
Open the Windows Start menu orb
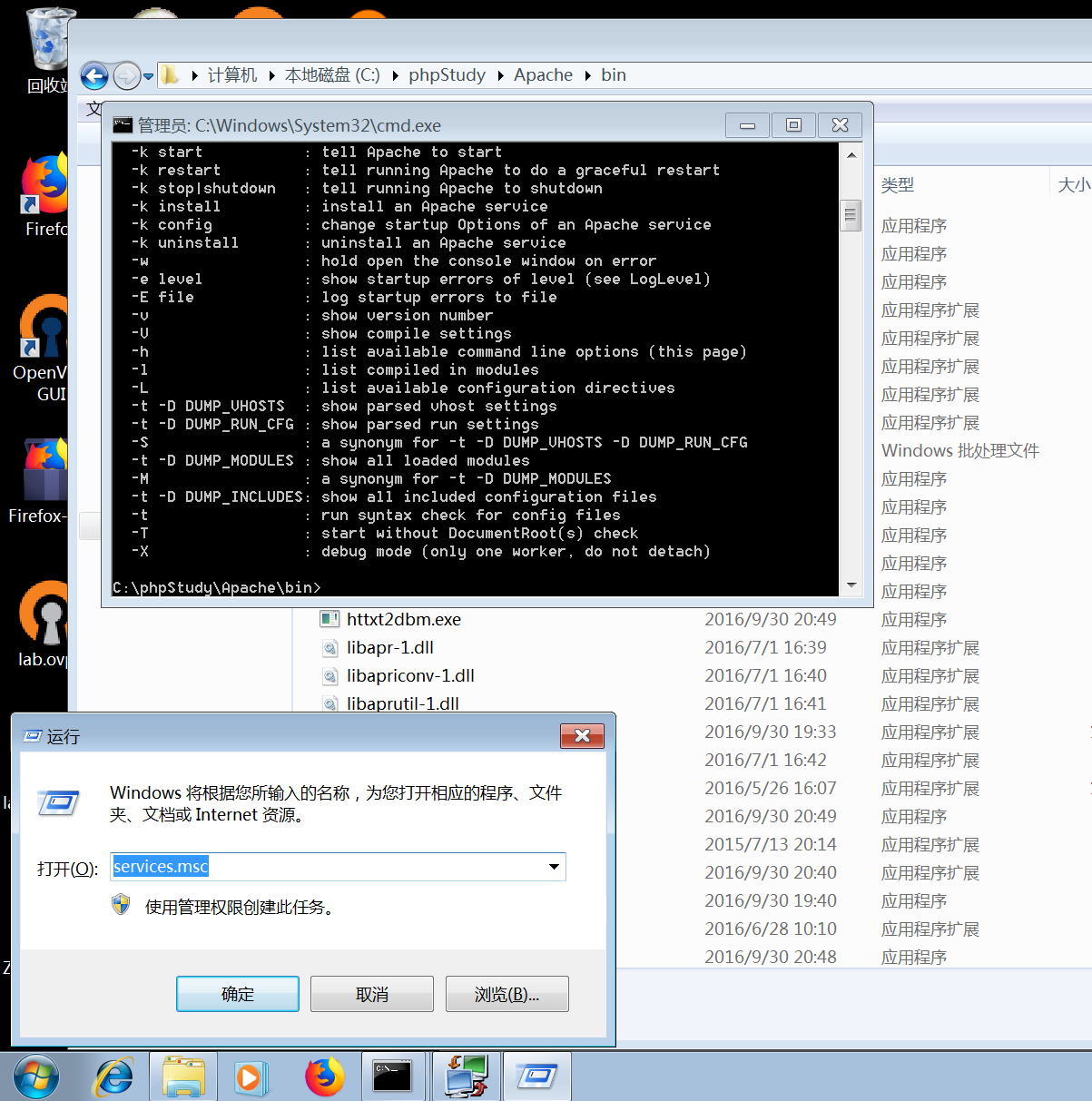[36, 1077]
